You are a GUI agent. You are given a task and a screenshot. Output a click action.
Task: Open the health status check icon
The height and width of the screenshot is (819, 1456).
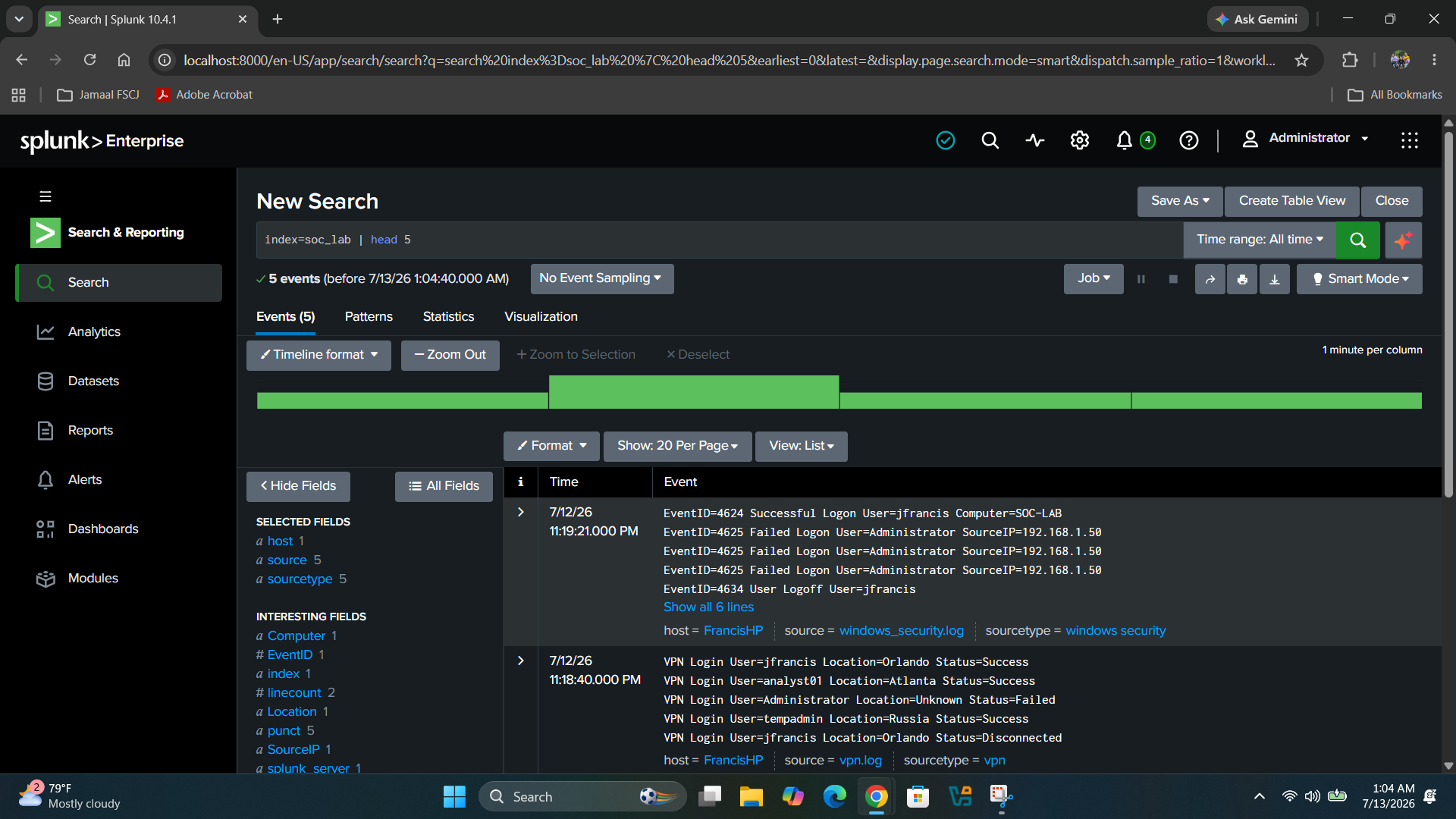pos(945,140)
